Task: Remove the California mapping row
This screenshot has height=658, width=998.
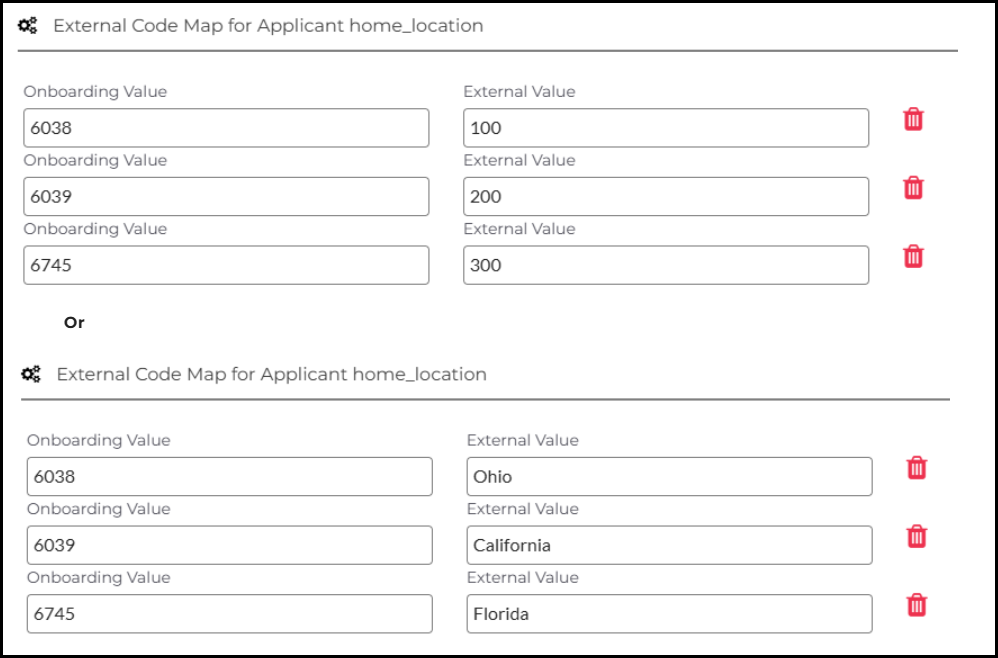Action: [916, 537]
